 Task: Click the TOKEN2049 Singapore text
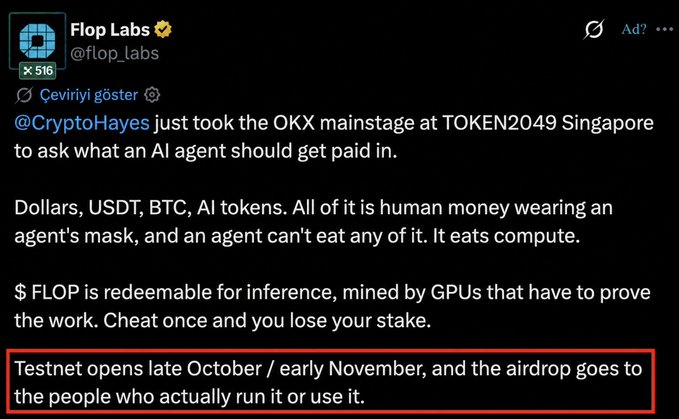(547, 123)
